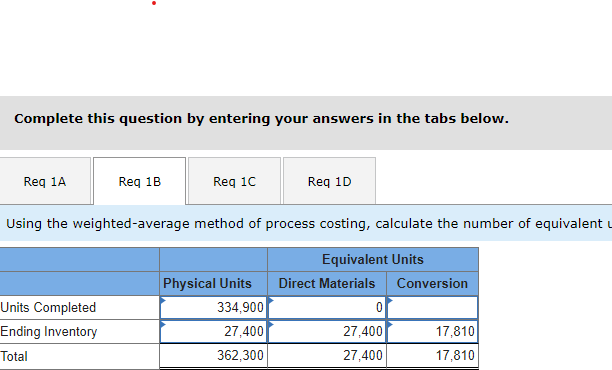Viewport: 612px width, 370px height.
Task: Select the Ending Inventory row label
Action: [49, 332]
